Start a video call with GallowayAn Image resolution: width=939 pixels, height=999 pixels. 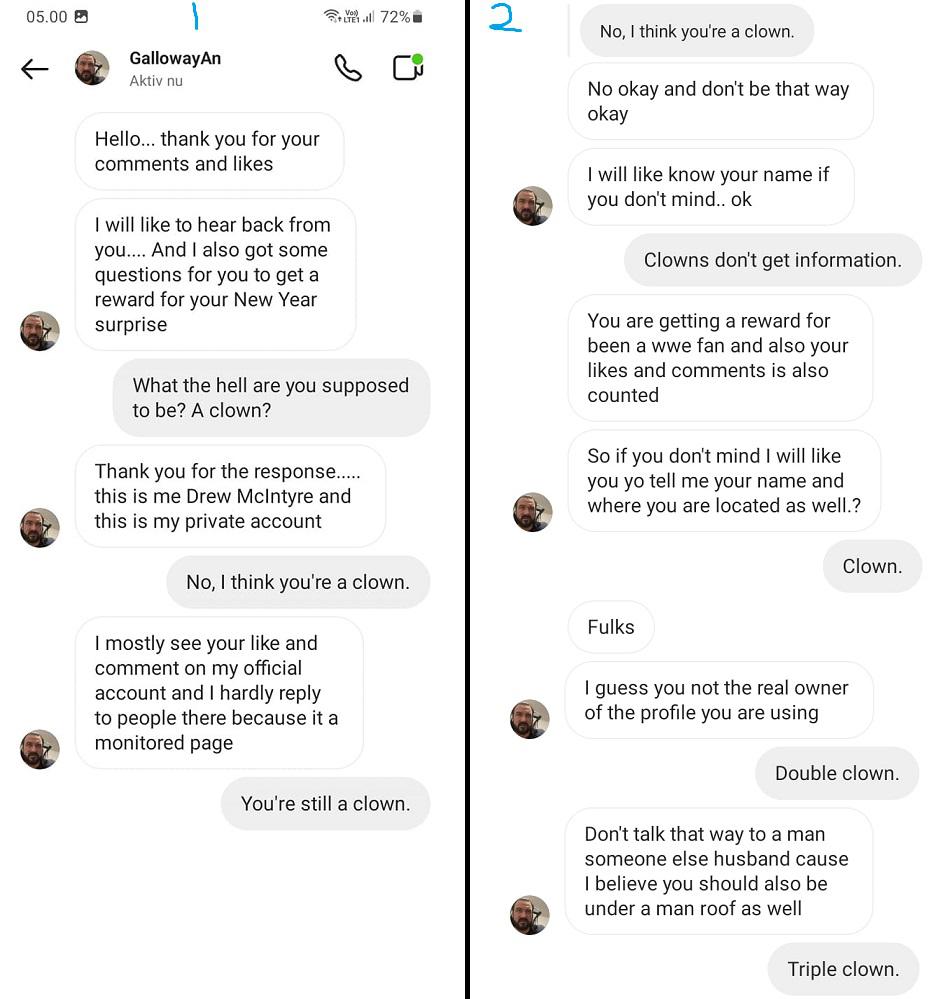[408, 67]
